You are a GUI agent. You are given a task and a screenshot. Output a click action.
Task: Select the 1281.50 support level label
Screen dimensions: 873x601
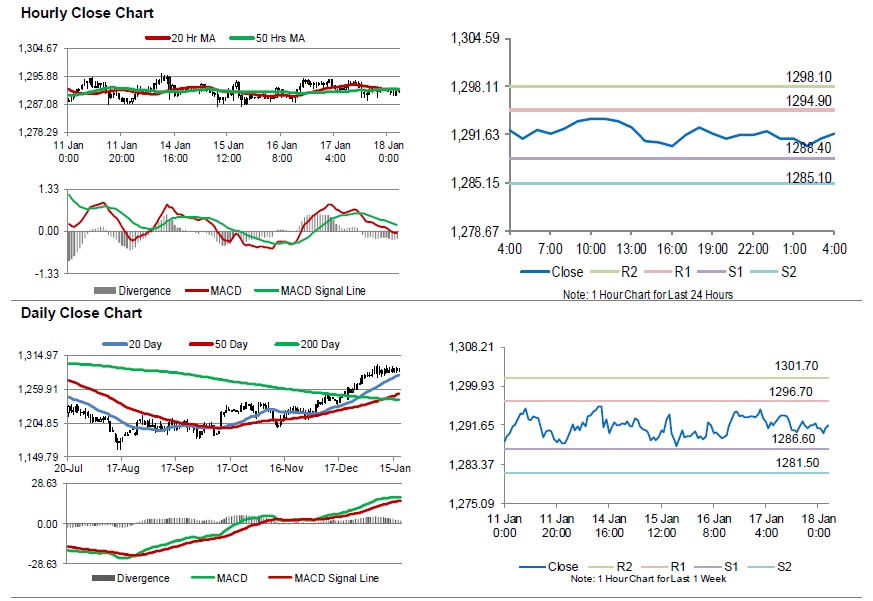pos(797,463)
